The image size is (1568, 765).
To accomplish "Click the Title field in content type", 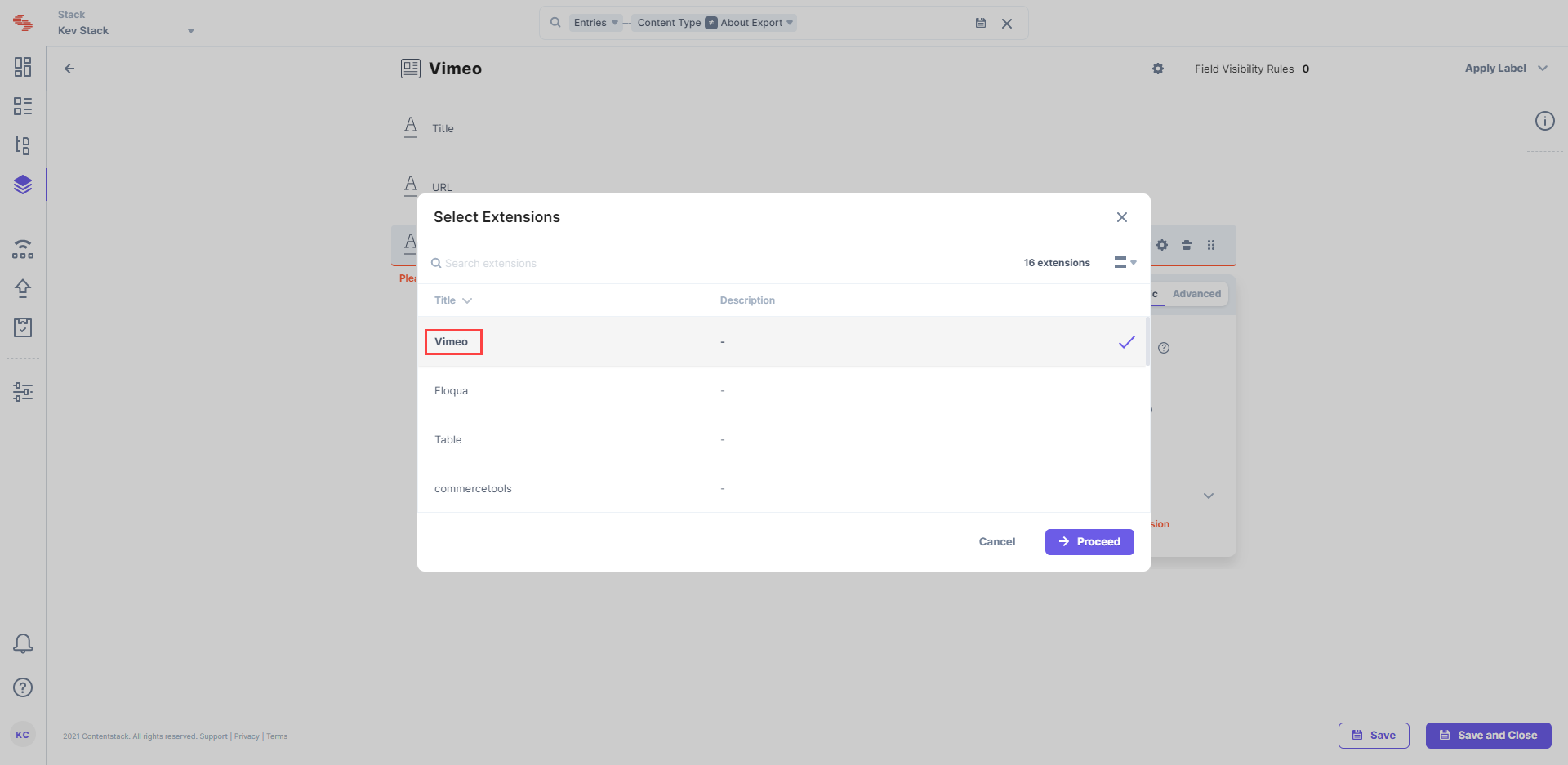I will coord(443,128).
